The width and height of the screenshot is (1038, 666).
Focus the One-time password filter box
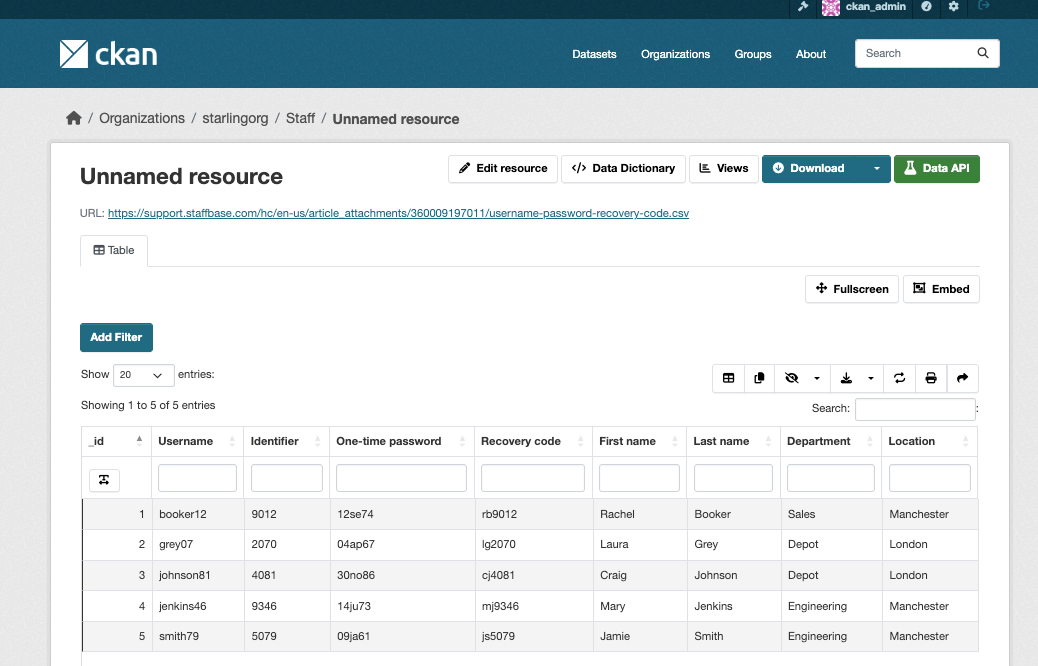click(x=401, y=478)
